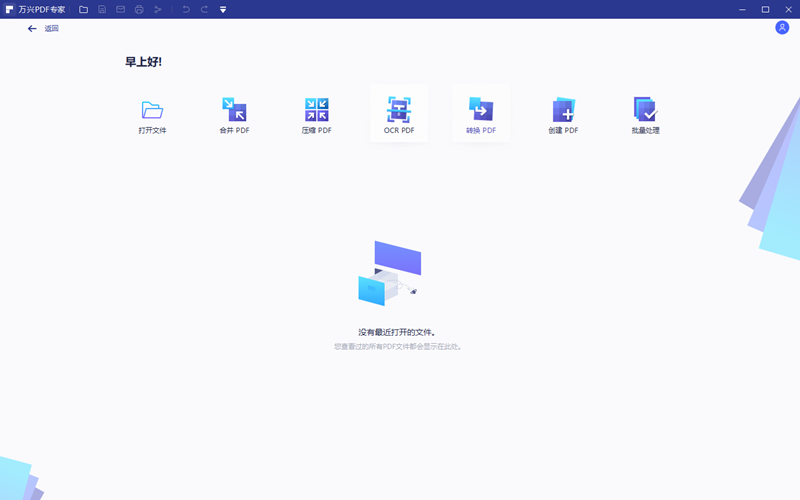Minimize the application window
Viewport: 800px width, 500px height.
pyautogui.click(x=743, y=9)
